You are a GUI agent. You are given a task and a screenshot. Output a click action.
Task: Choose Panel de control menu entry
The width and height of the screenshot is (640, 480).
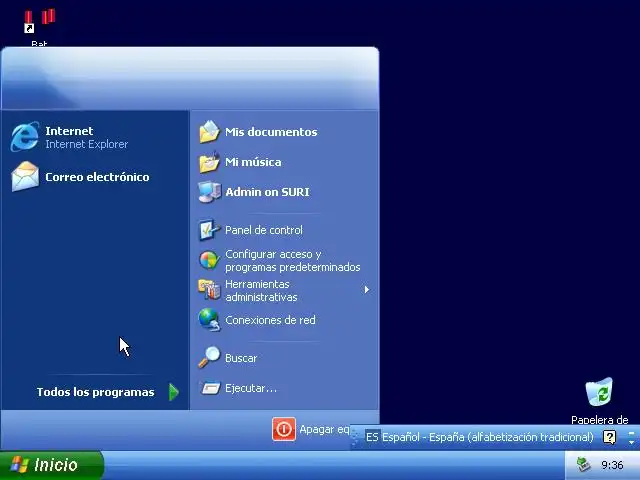coord(264,230)
